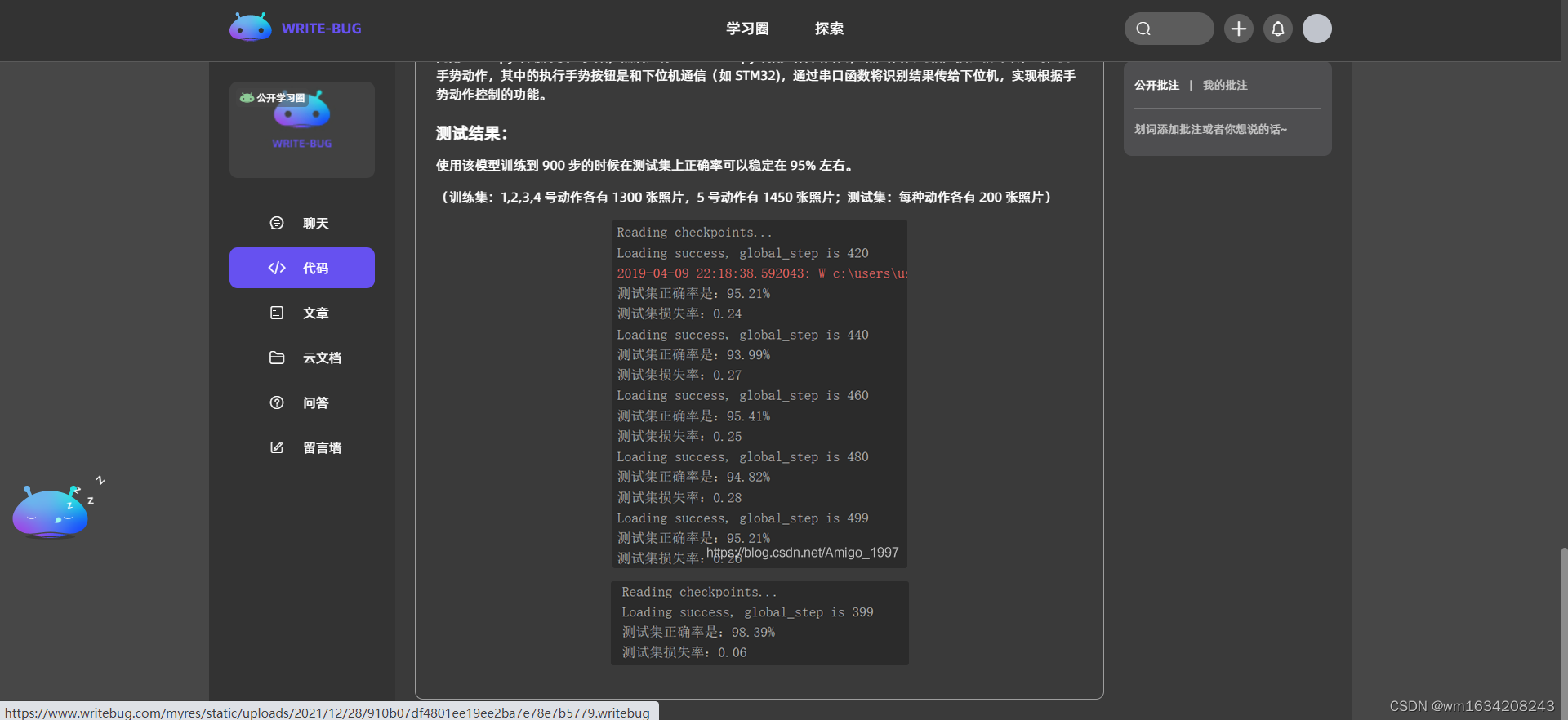Viewport: 1568px width, 720px height.
Task: Click the search box in header
Action: tap(1169, 29)
